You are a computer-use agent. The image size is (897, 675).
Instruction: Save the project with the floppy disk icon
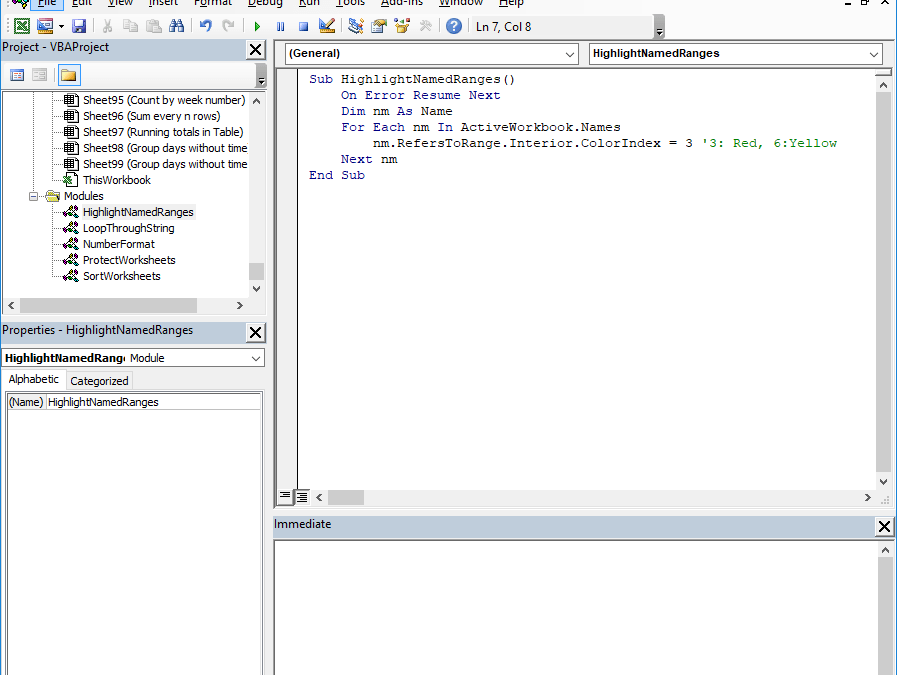point(79,26)
